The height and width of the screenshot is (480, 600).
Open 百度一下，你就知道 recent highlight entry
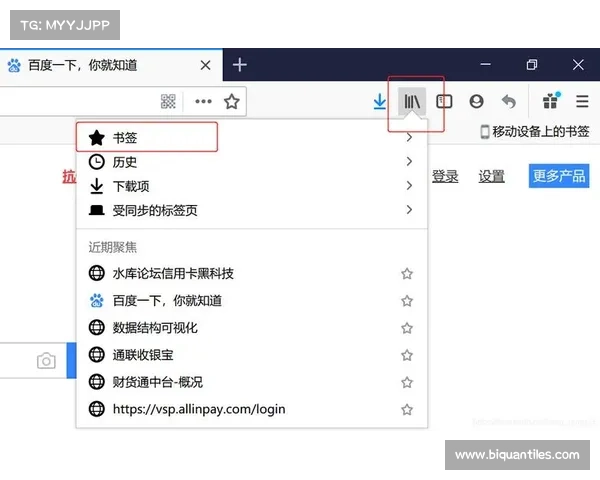(252, 300)
